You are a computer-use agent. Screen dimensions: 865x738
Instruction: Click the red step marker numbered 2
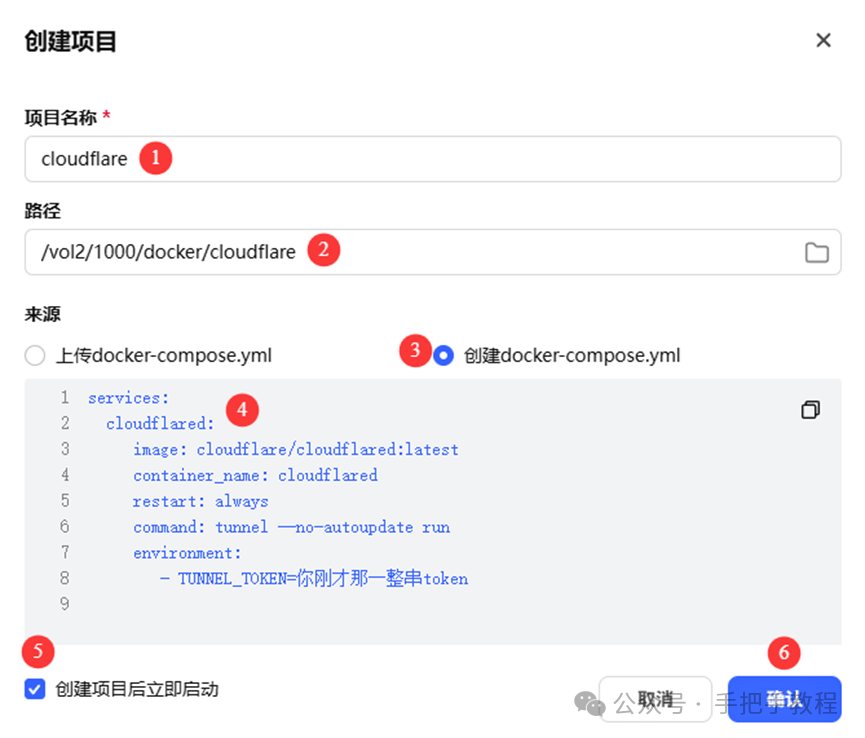(x=322, y=250)
